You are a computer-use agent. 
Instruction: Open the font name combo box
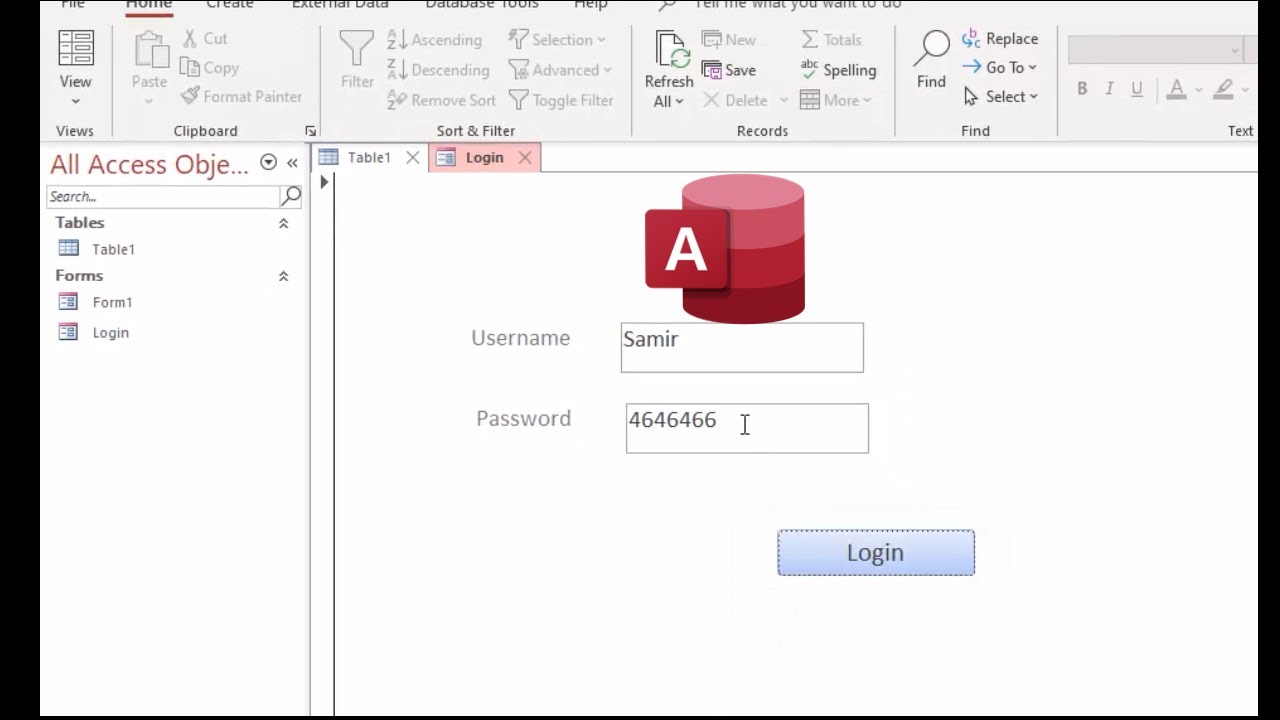pos(1156,50)
